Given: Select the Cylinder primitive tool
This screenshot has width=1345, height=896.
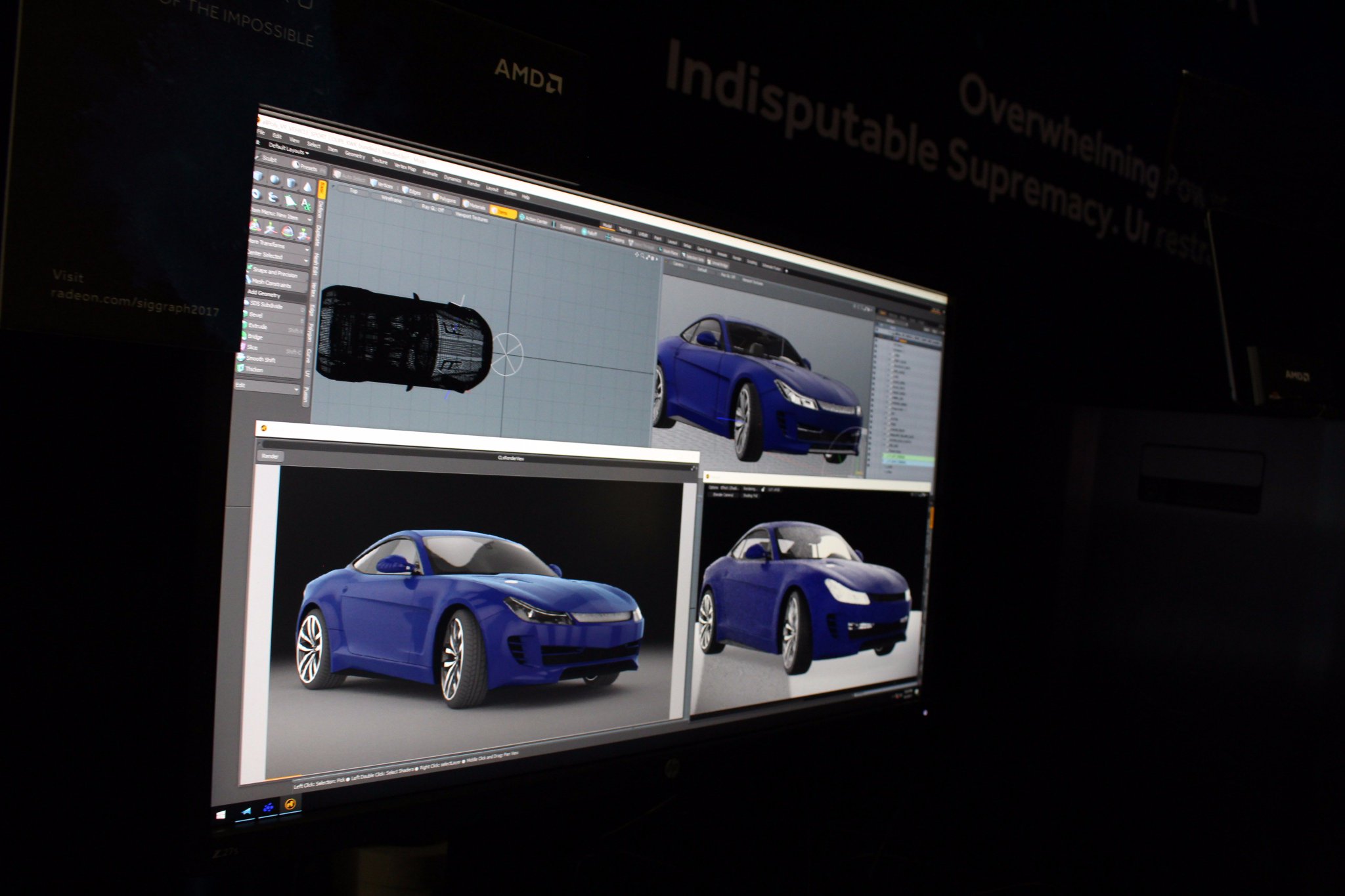Looking at the screenshot, I should point(291,182).
